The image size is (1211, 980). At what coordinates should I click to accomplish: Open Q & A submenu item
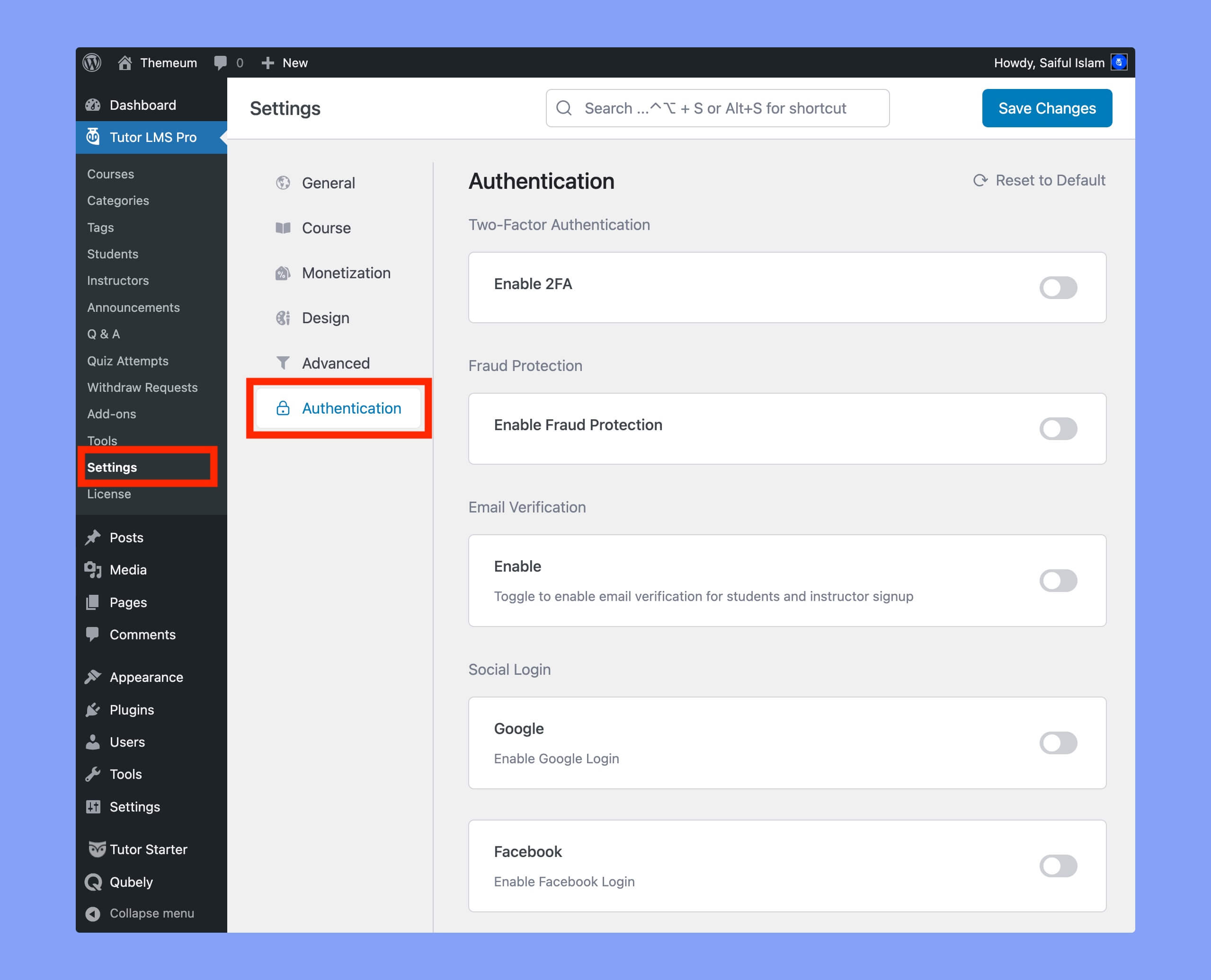click(x=103, y=334)
